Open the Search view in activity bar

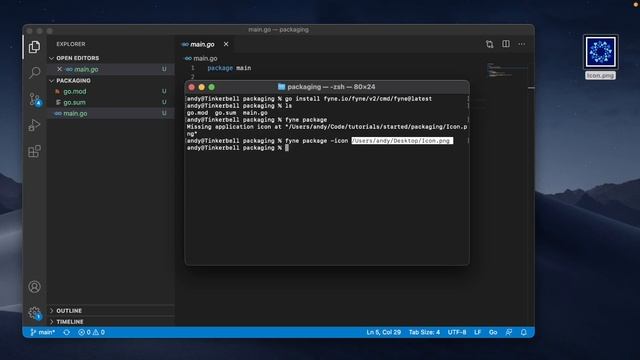tap(34, 73)
